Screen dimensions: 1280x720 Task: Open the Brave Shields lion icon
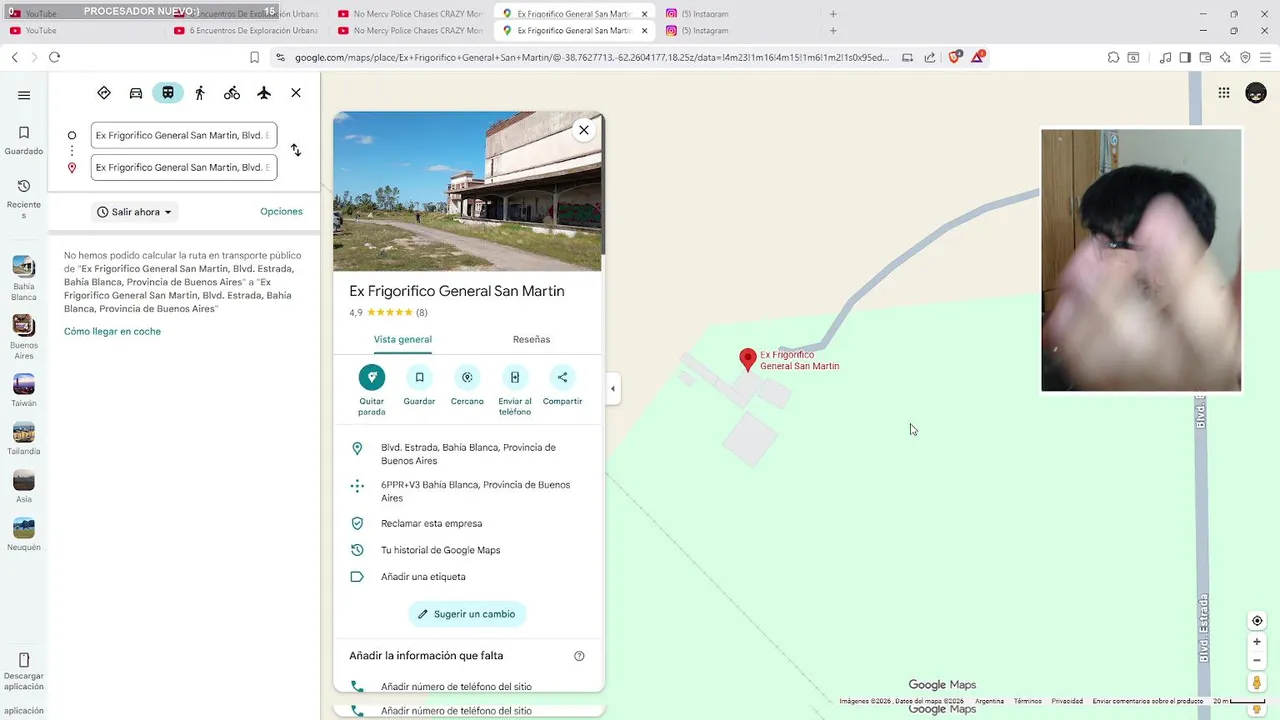954,57
